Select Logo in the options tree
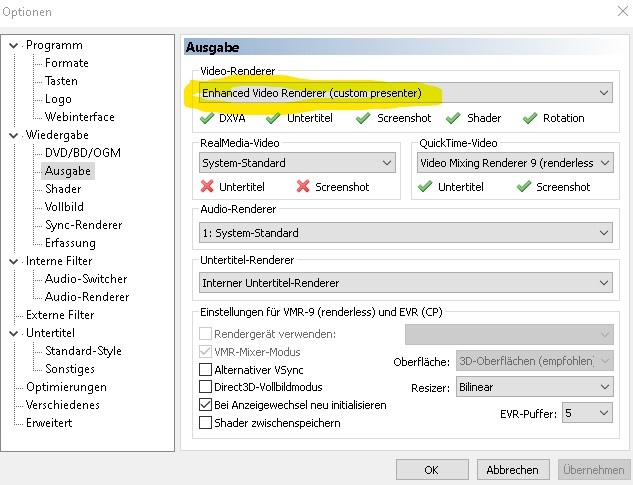Viewport: 633px width, 485px height. click(58, 99)
